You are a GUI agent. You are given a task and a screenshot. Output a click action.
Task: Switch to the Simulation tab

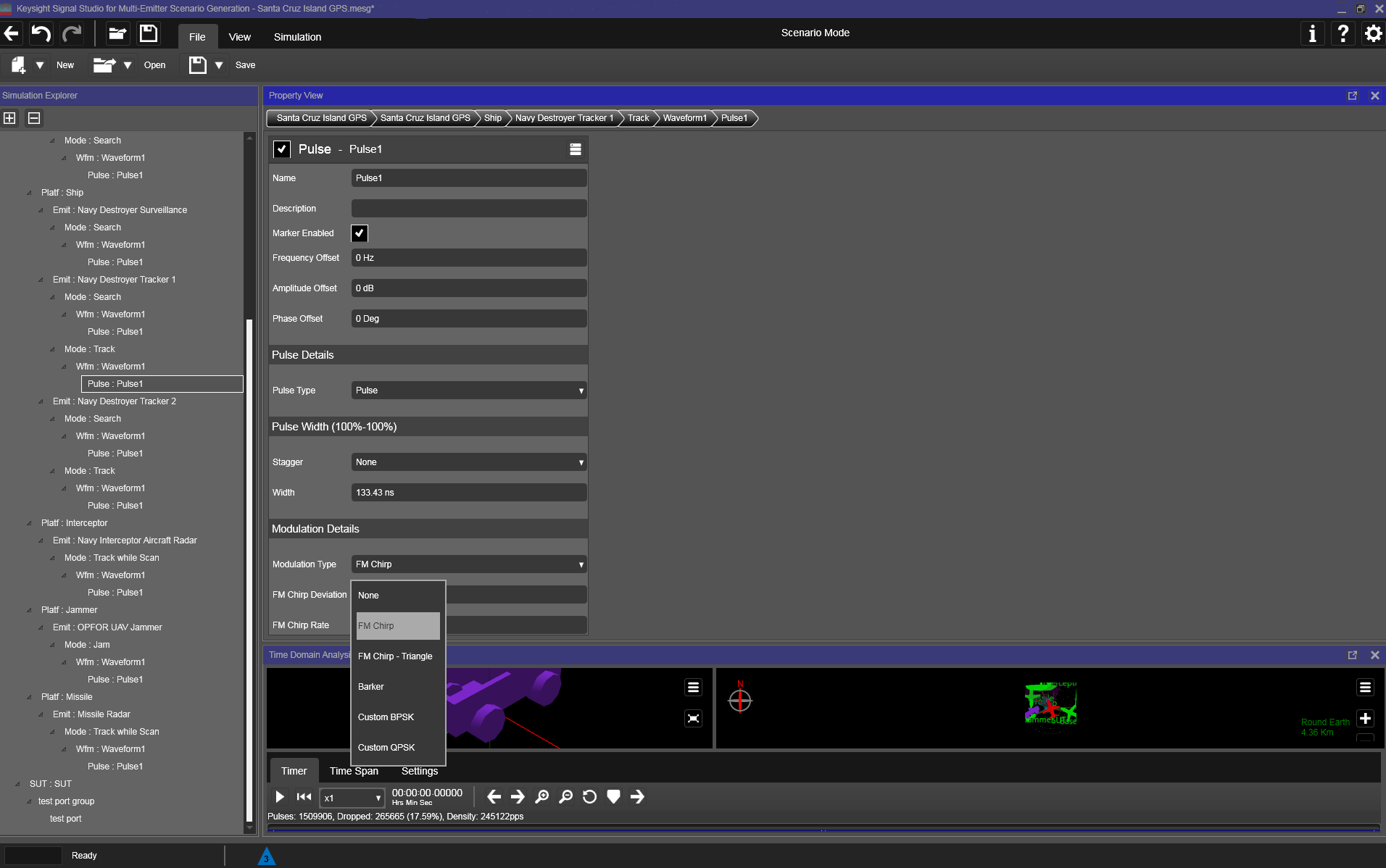coord(297,37)
